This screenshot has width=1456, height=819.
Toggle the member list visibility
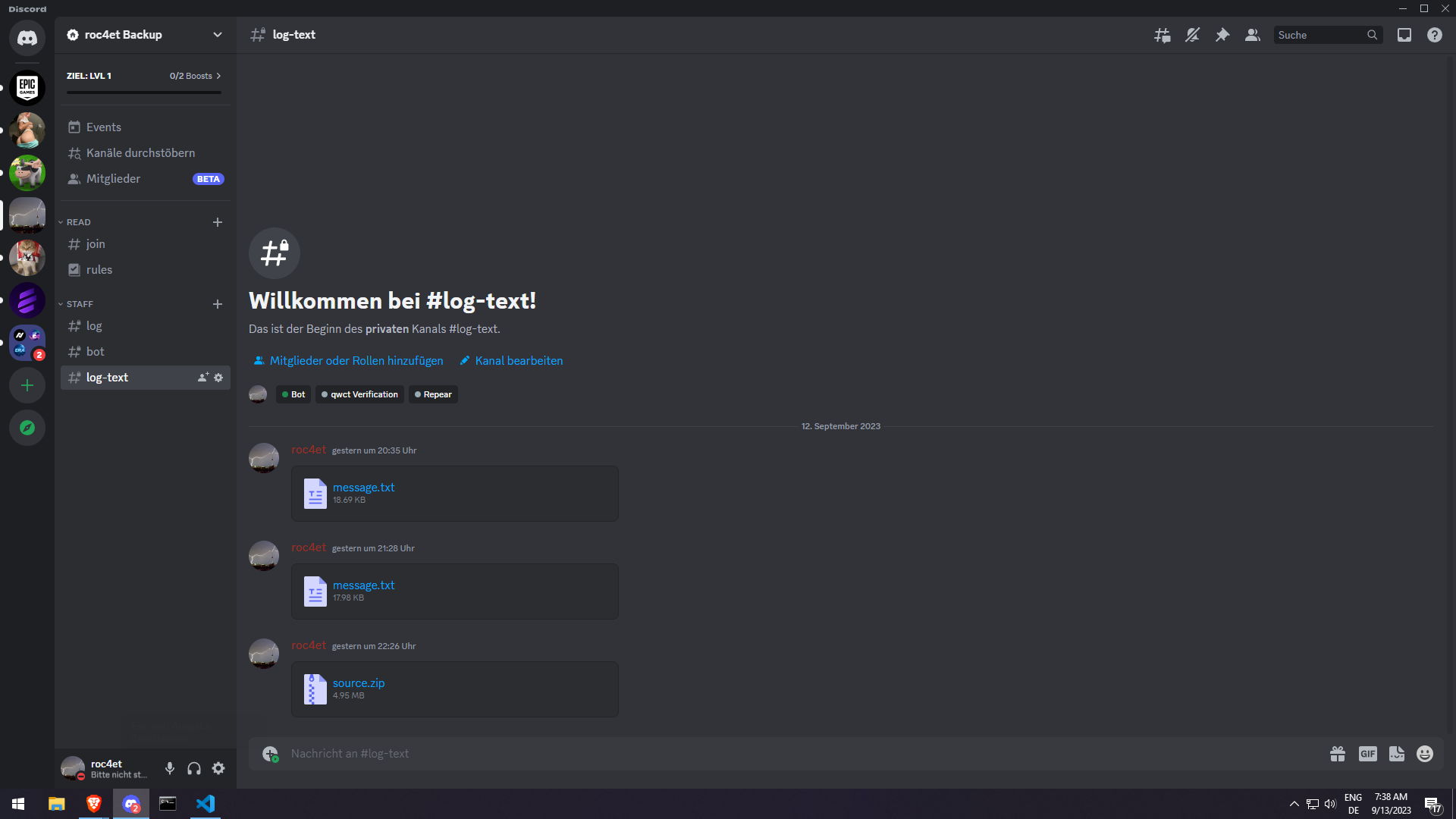click(1253, 35)
